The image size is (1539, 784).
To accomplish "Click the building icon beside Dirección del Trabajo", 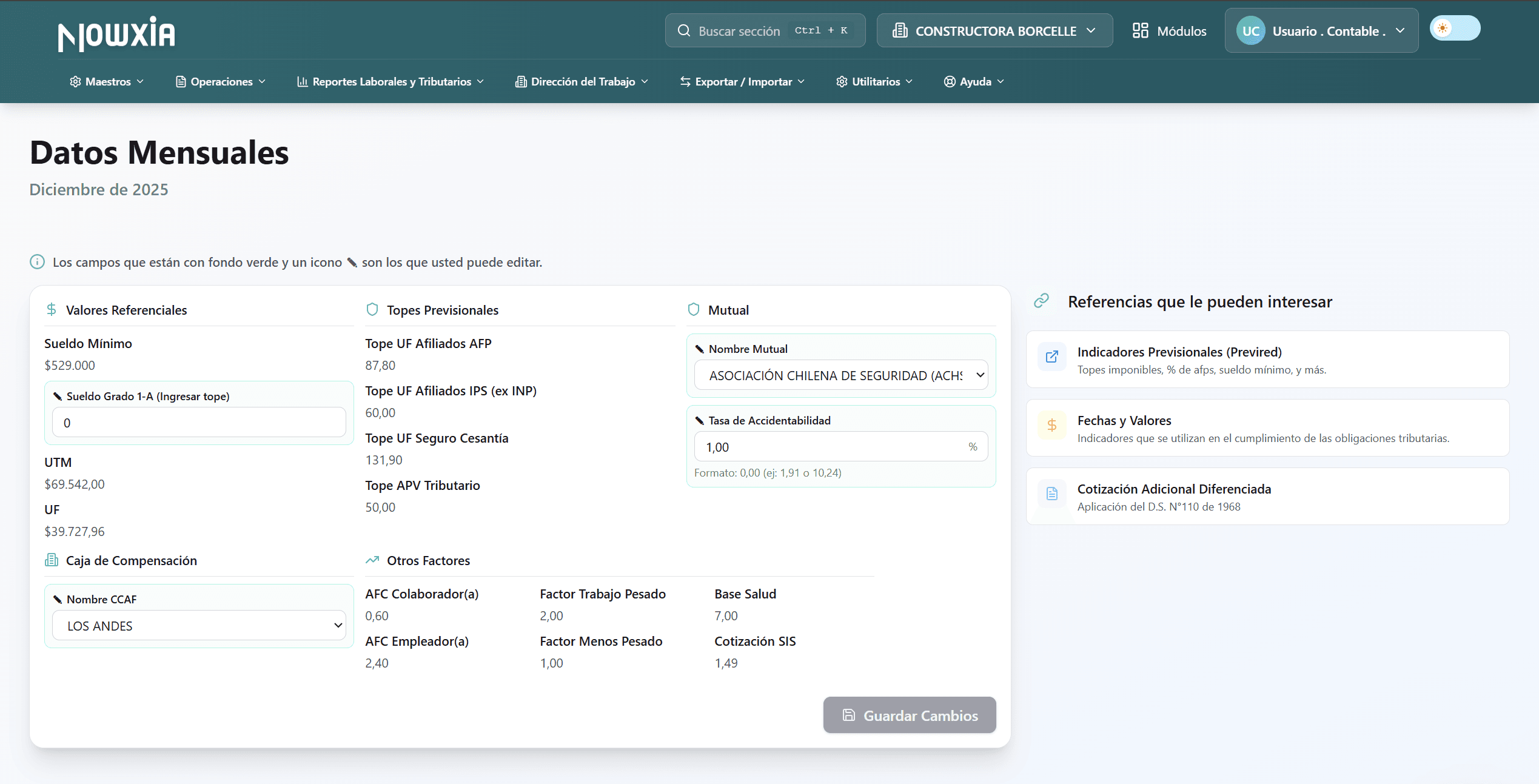I will pyautogui.click(x=521, y=81).
